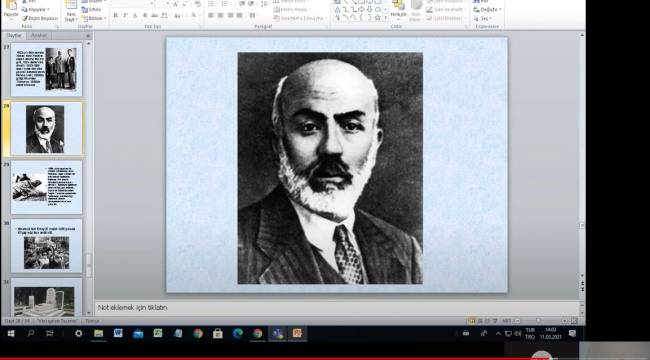Image resolution: width=650 pixels, height=360 pixels.
Task: Close the slide thumbnail pane
Action: (x=88, y=36)
